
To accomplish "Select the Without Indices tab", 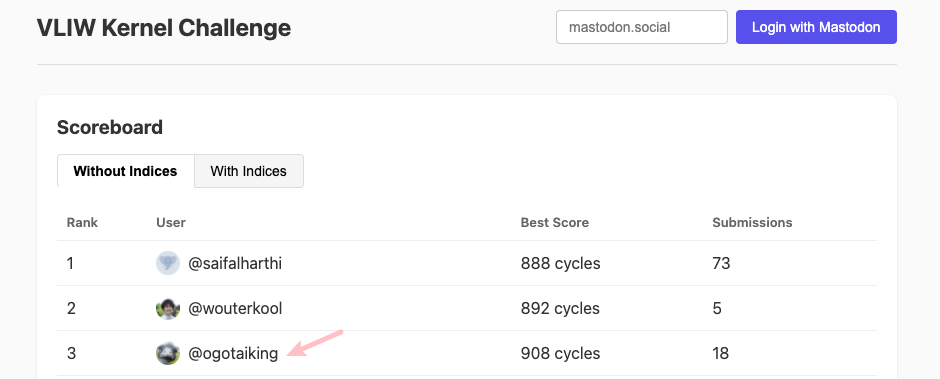I will pyautogui.click(x=125, y=171).
